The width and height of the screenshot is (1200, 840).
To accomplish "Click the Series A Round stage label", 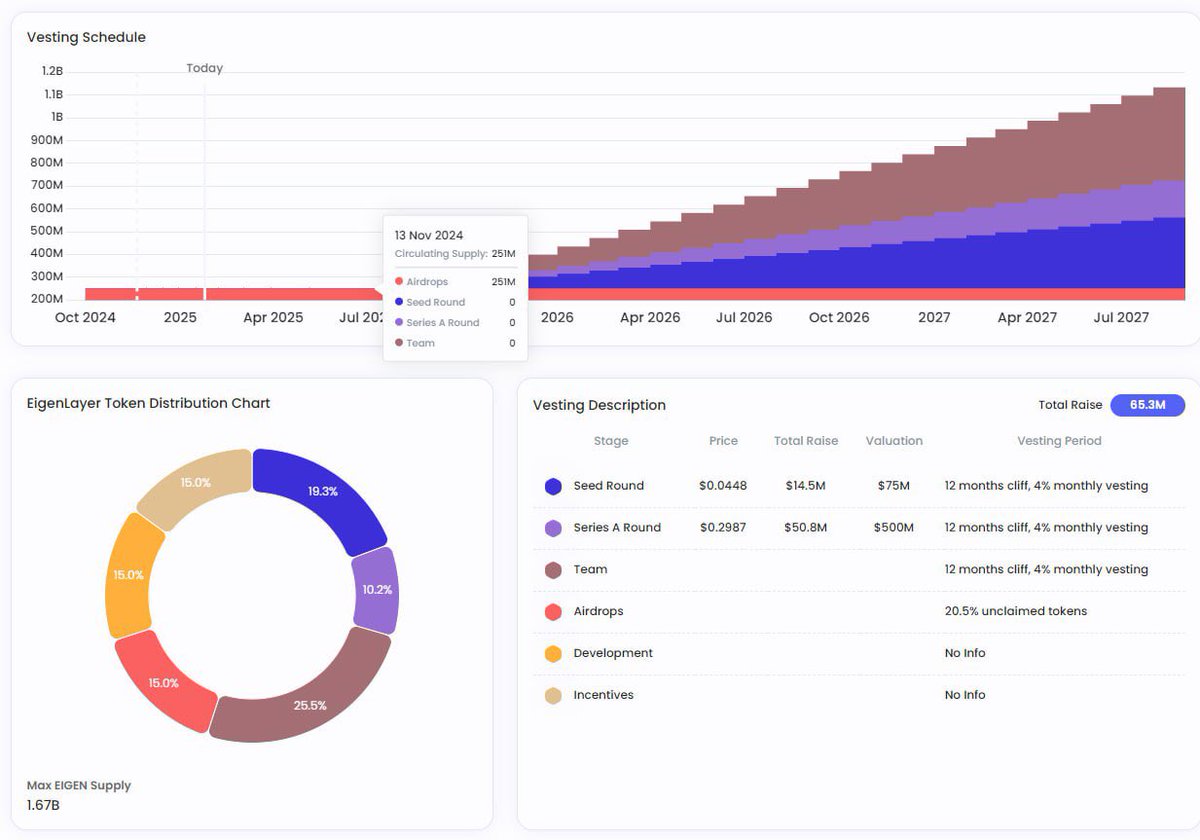I will coord(617,528).
